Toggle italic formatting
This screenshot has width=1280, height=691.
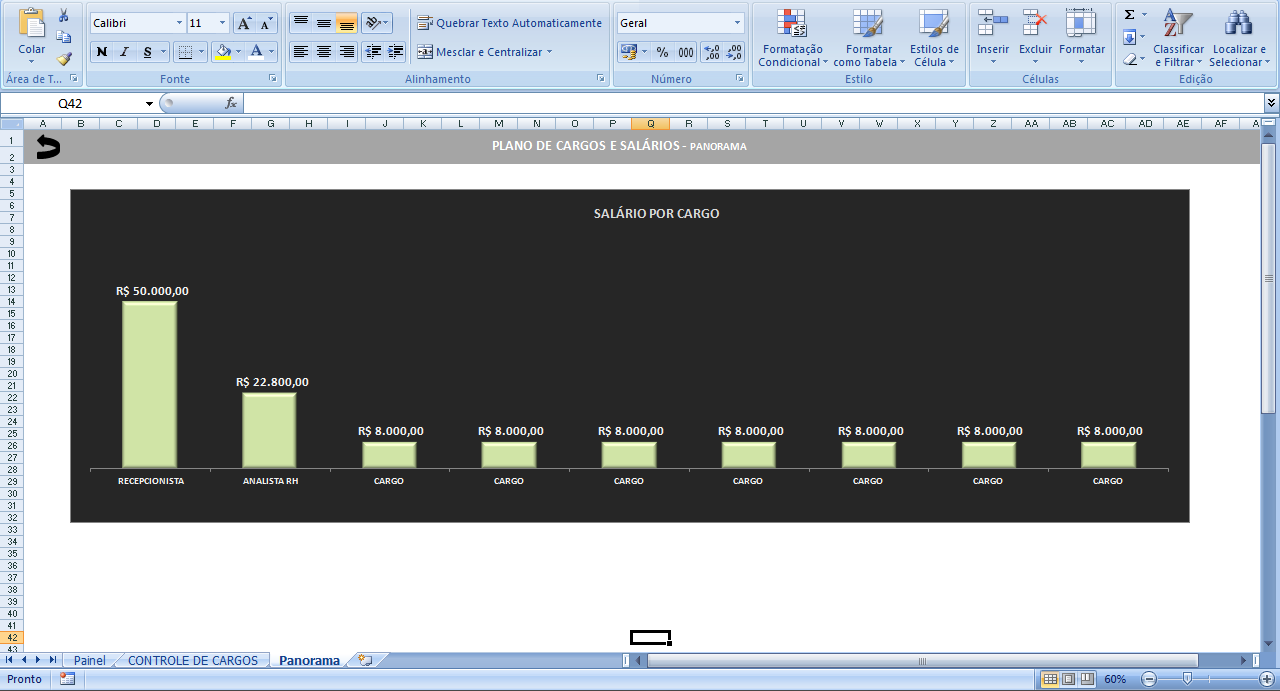124,52
